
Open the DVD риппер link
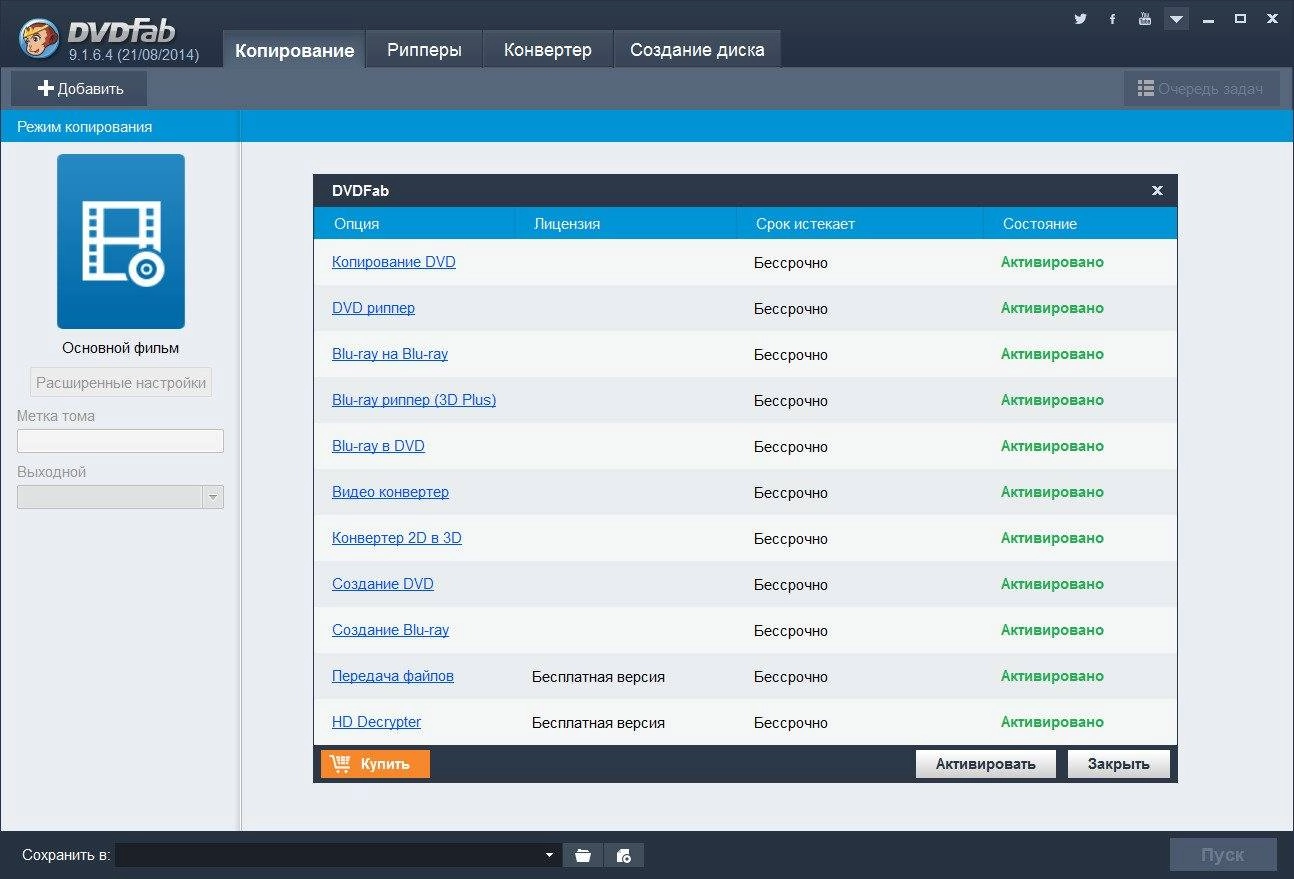373,308
